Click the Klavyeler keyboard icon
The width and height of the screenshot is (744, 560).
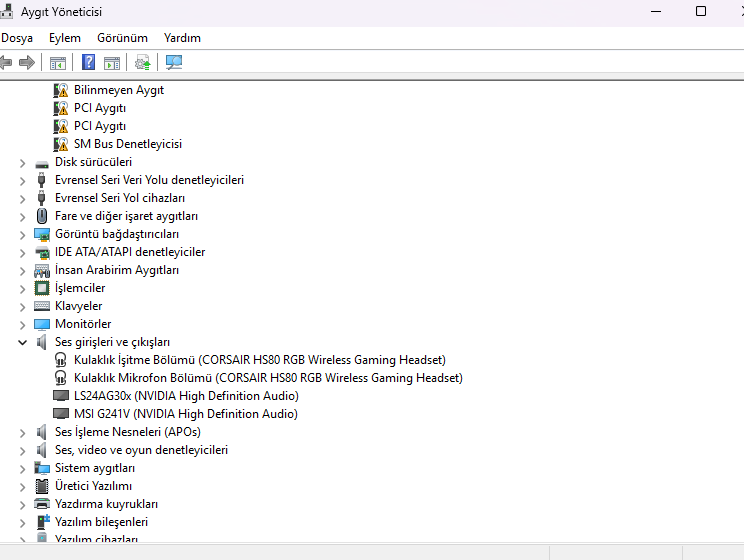(x=42, y=306)
